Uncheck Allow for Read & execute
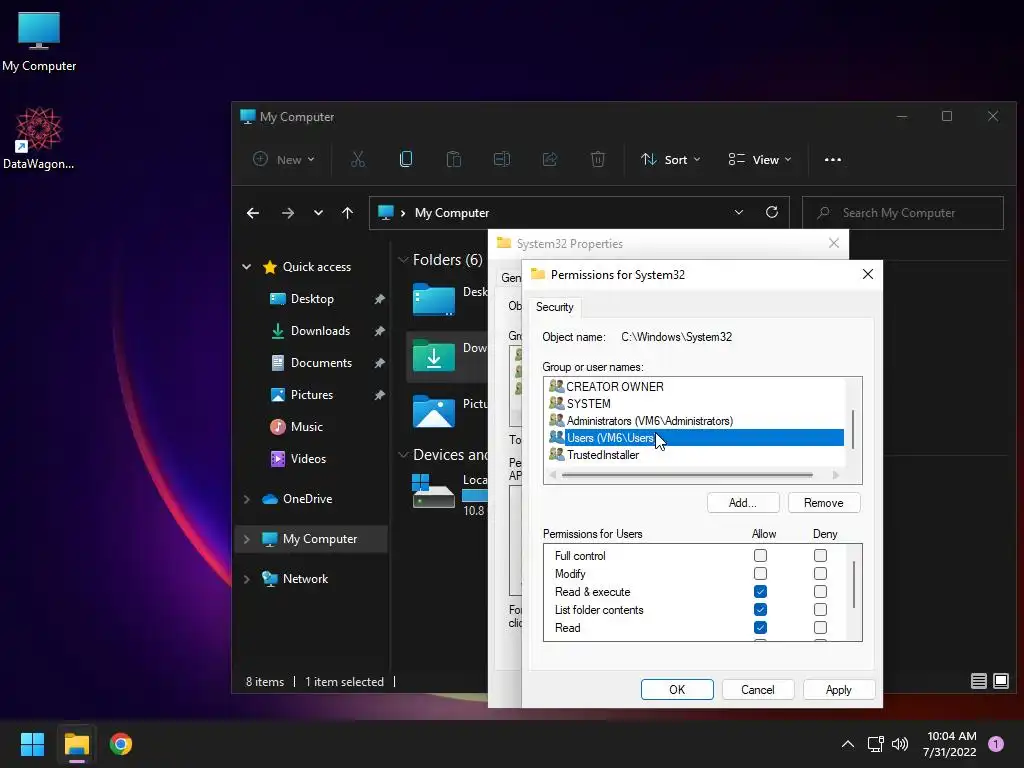Image resolution: width=1024 pixels, height=768 pixels. pos(760,592)
